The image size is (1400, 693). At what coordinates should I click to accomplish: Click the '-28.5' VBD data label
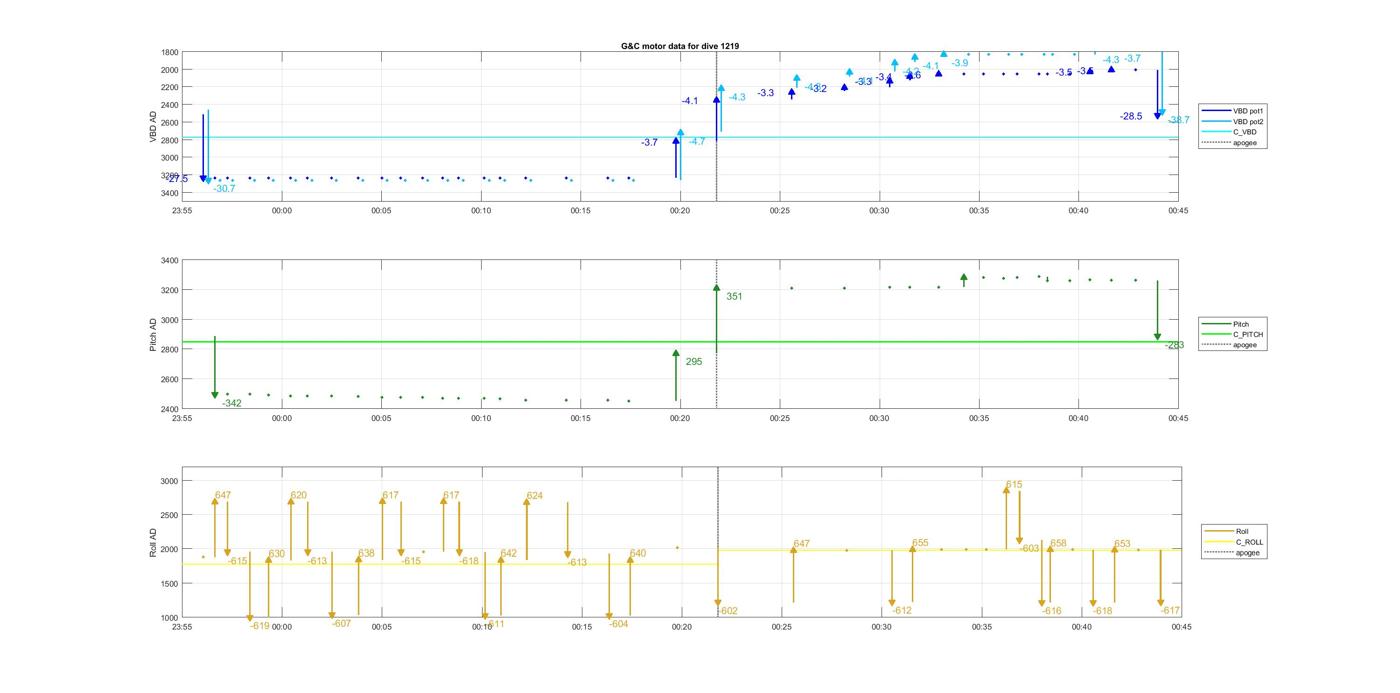tap(1131, 116)
